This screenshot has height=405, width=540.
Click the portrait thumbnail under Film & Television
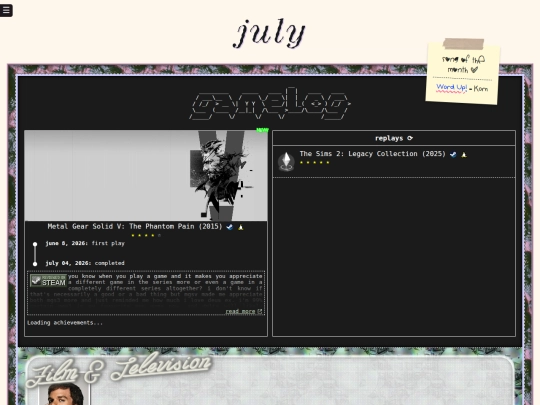[64, 394]
